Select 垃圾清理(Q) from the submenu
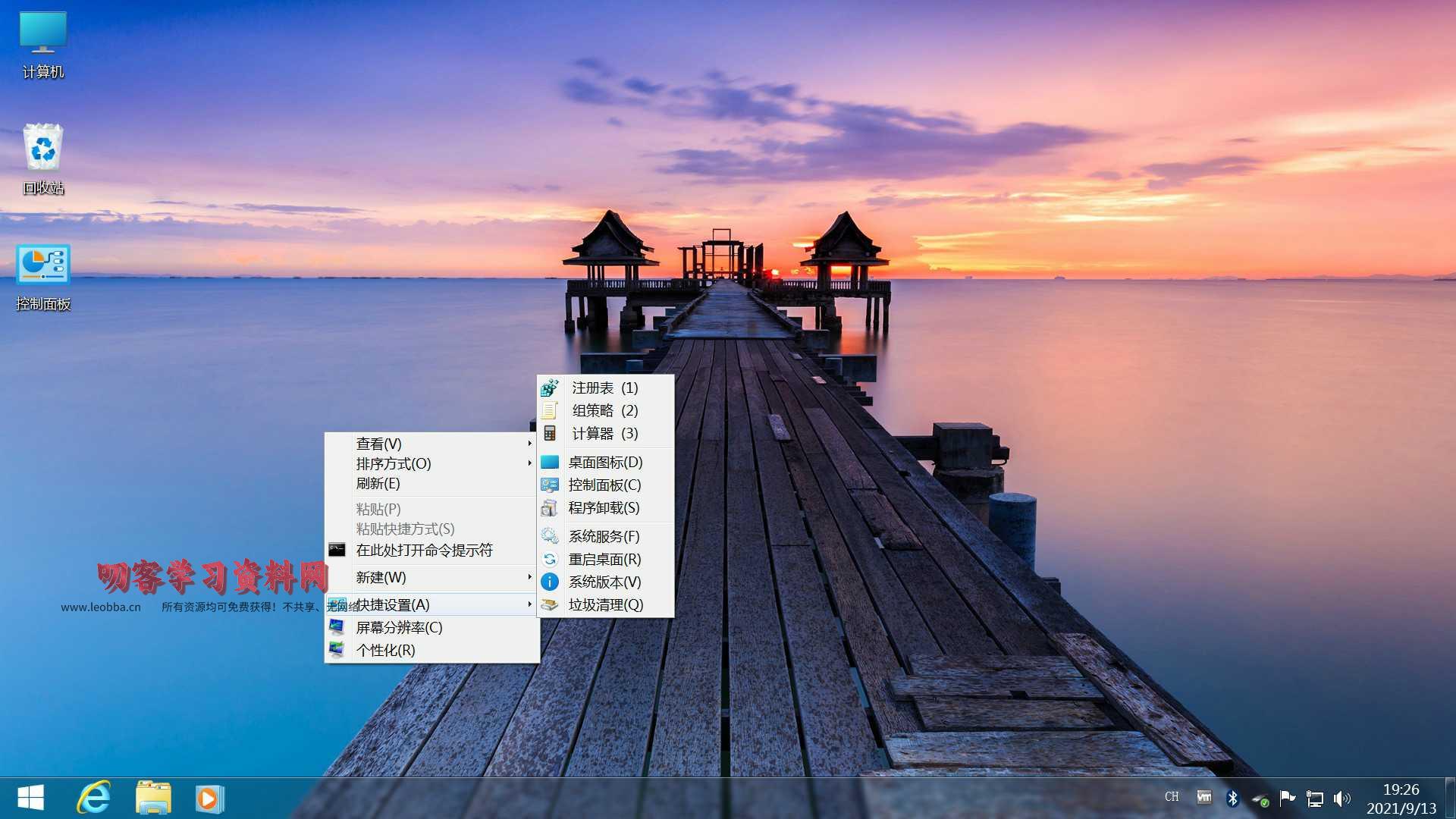This screenshot has height=819, width=1456. point(605,604)
